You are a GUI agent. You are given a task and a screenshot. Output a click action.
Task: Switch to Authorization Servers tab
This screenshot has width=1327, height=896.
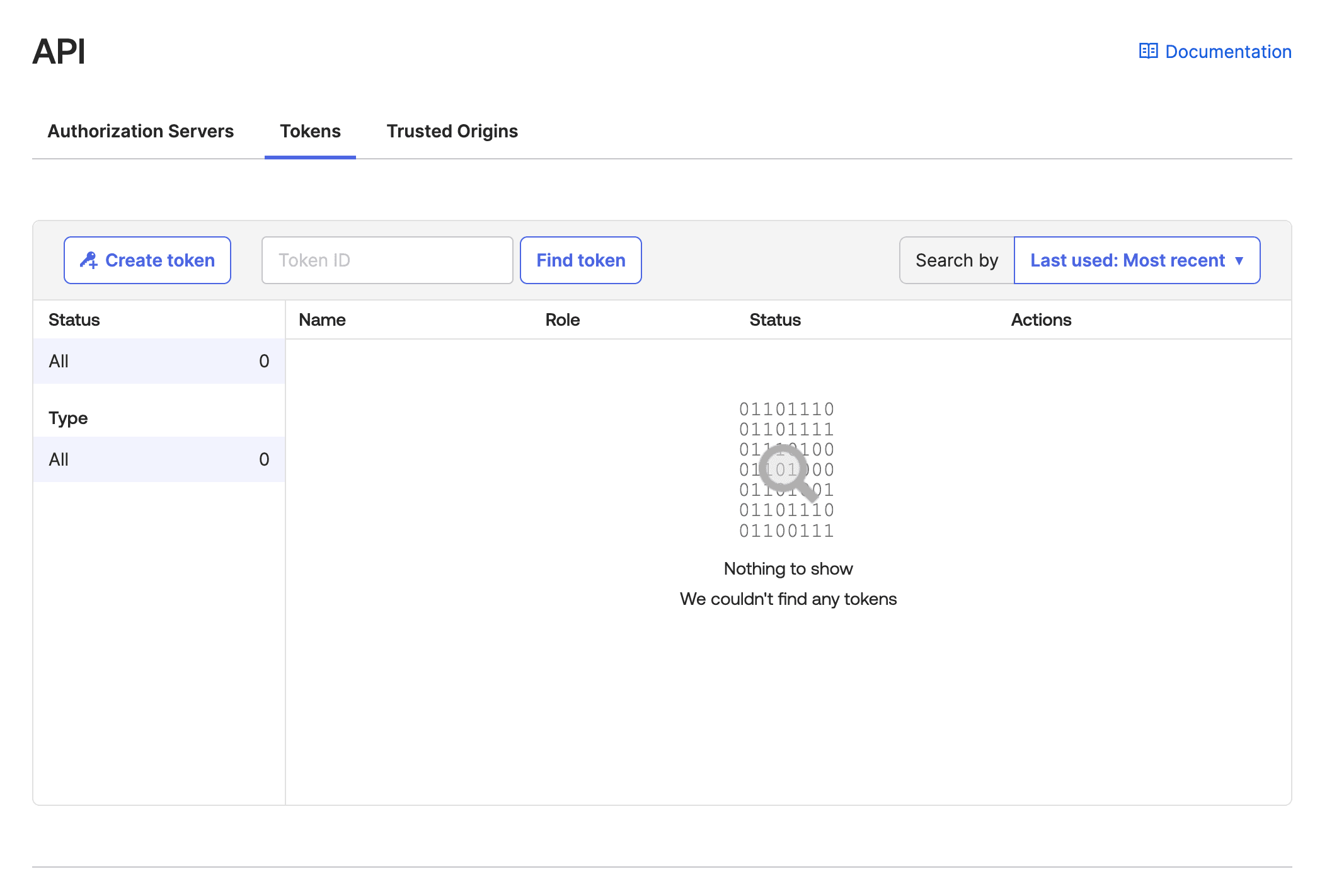pos(140,131)
